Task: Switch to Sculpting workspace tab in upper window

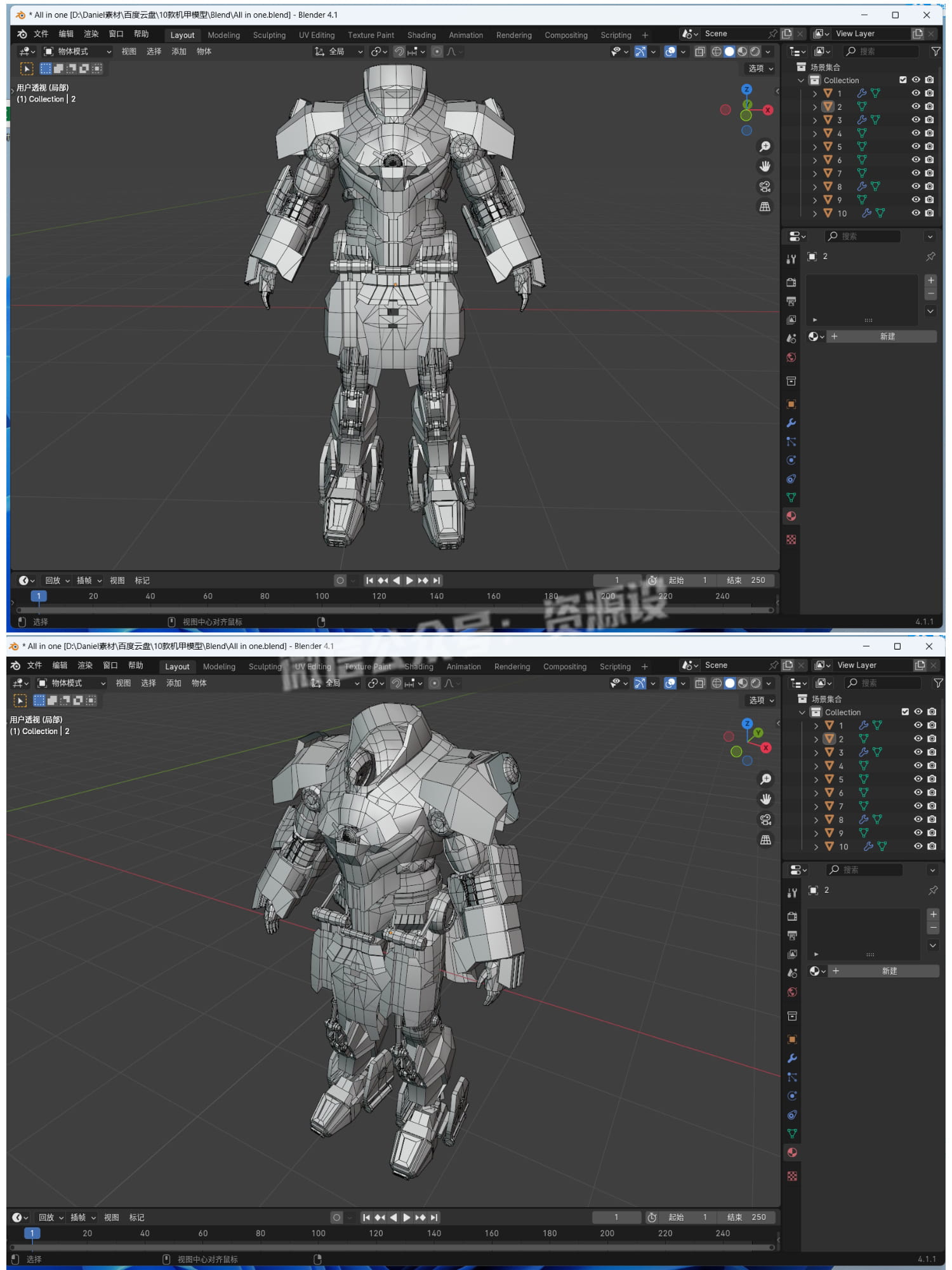Action: point(269,35)
